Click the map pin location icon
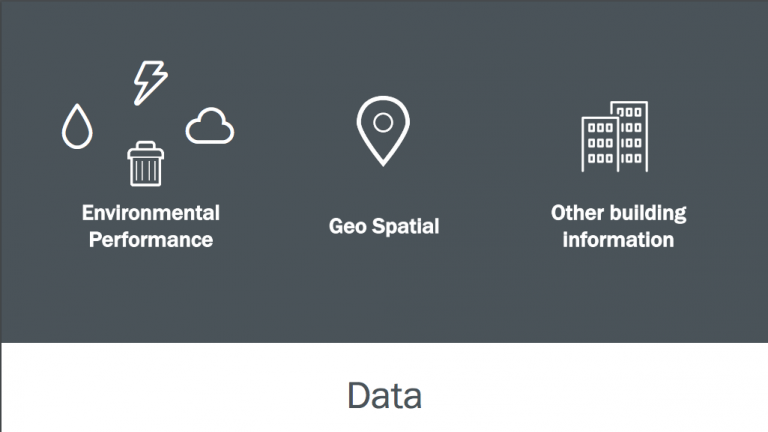The height and width of the screenshot is (432, 768). point(383,131)
